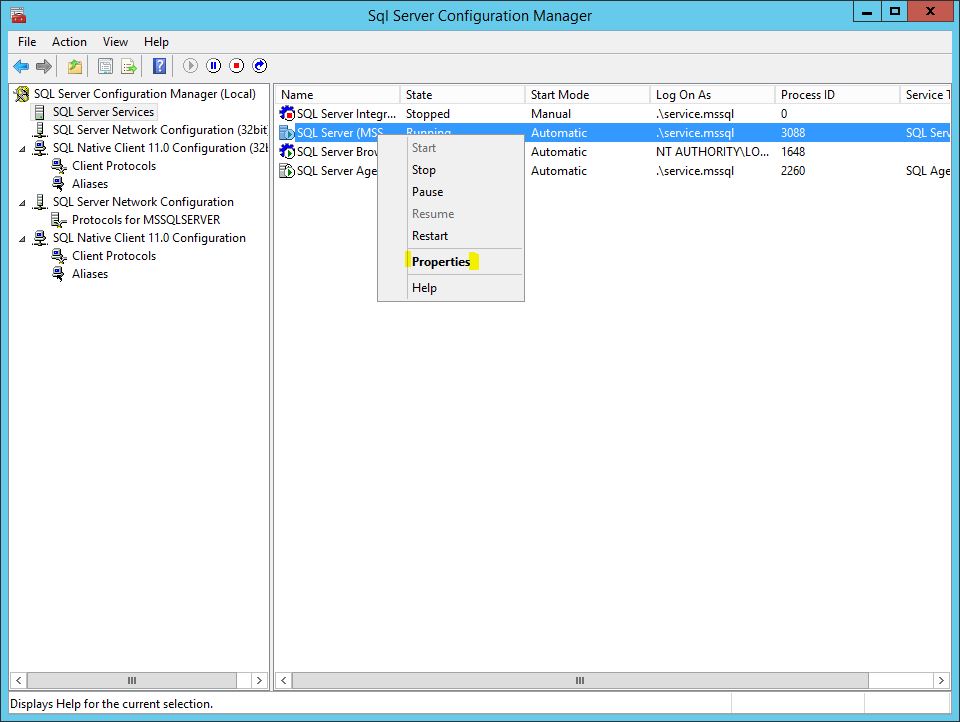
Task: Choose Restart in the context menu
Action: click(x=451, y=236)
